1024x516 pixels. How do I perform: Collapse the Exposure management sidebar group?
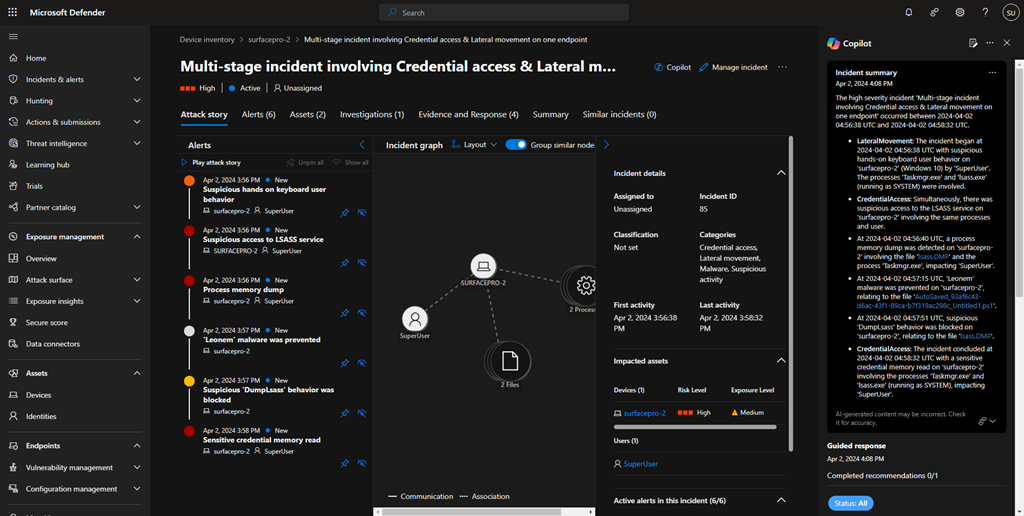[137, 237]
